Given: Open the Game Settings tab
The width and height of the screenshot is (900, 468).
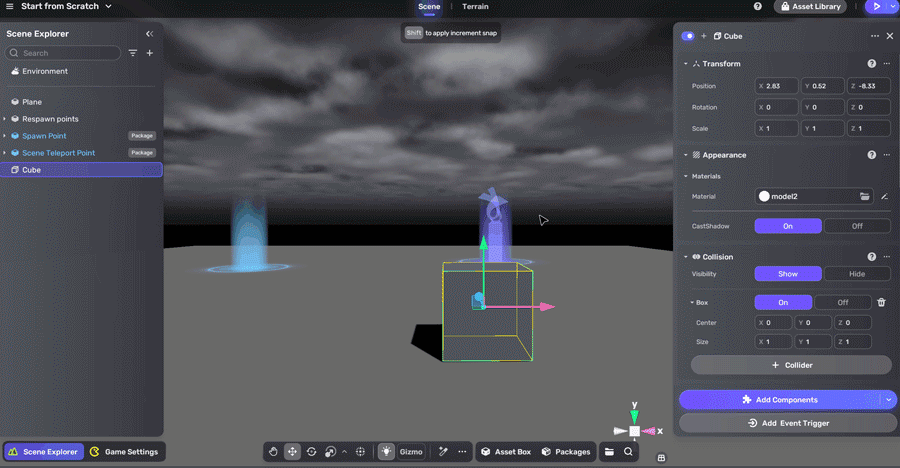Looking at the screenshot, I should tap(124, 452).
